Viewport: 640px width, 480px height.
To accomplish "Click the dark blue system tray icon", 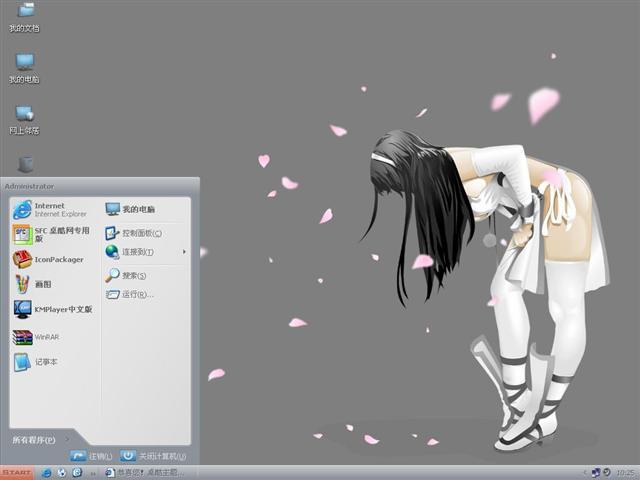I will point(596,473).
